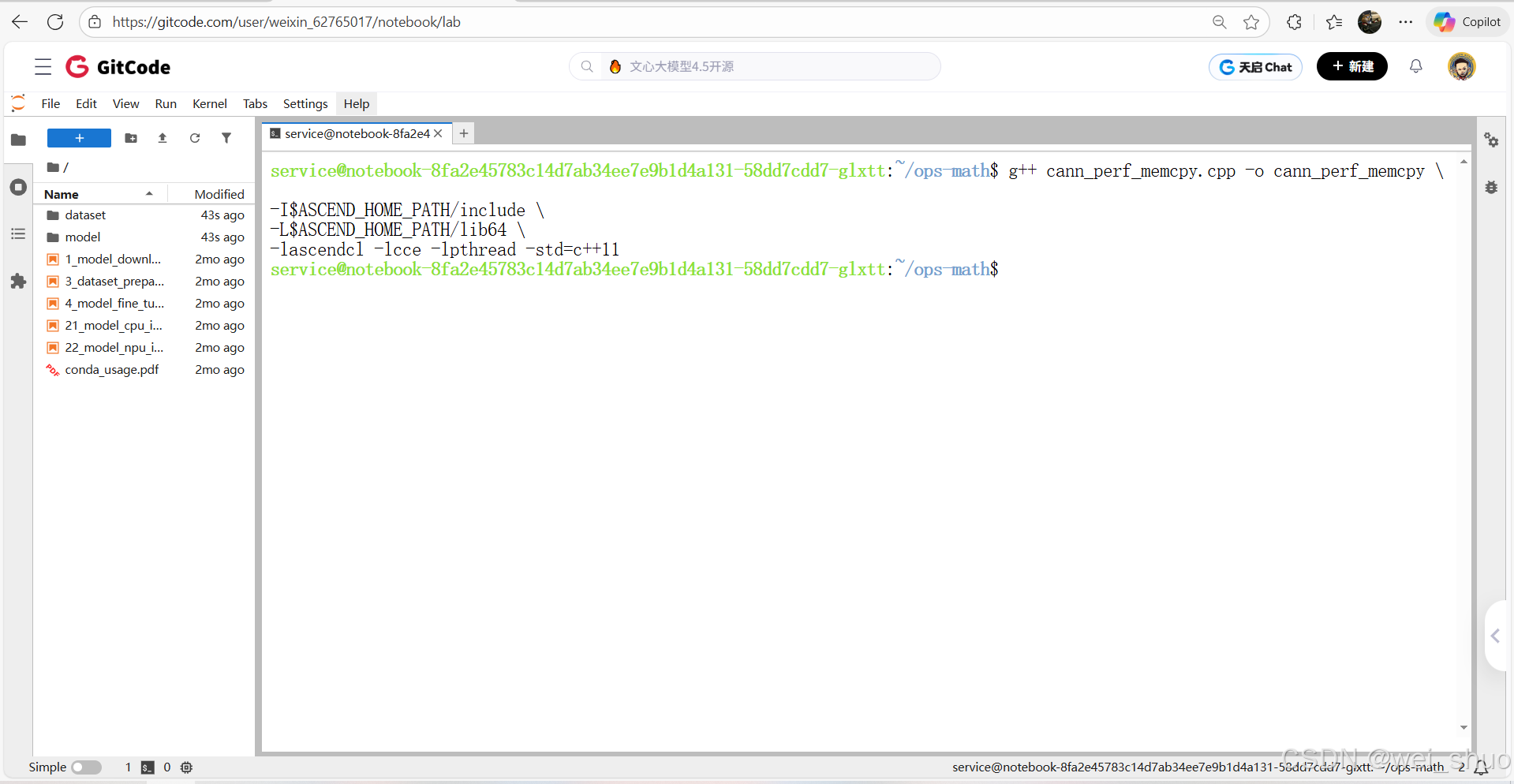Click the browser address bar URL
Viewport: 1514px width, 784px height.
[x=286, y=22]
